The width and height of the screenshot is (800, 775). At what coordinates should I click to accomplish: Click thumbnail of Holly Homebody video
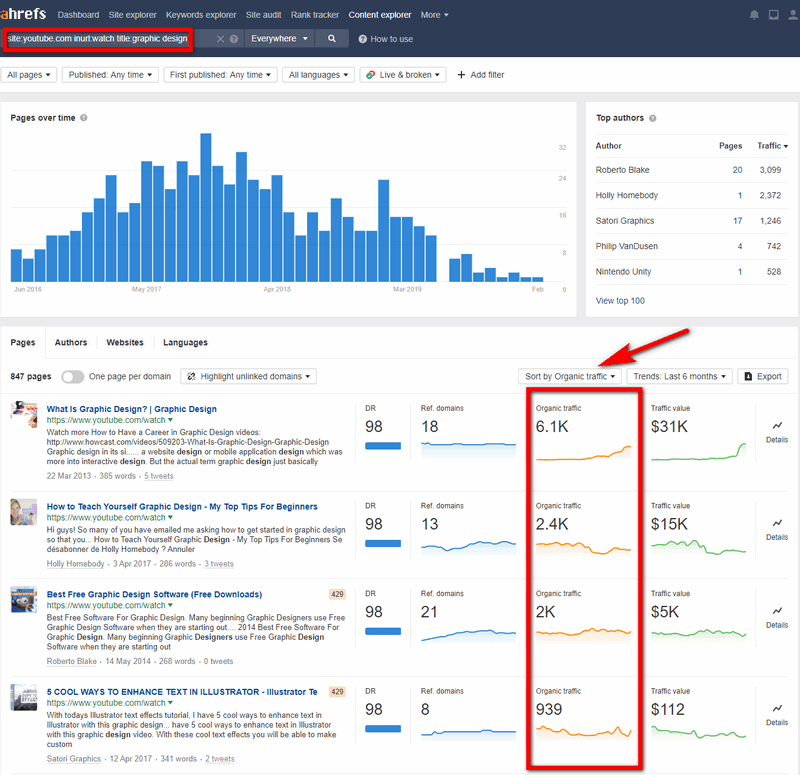click(x=24, y=512)
